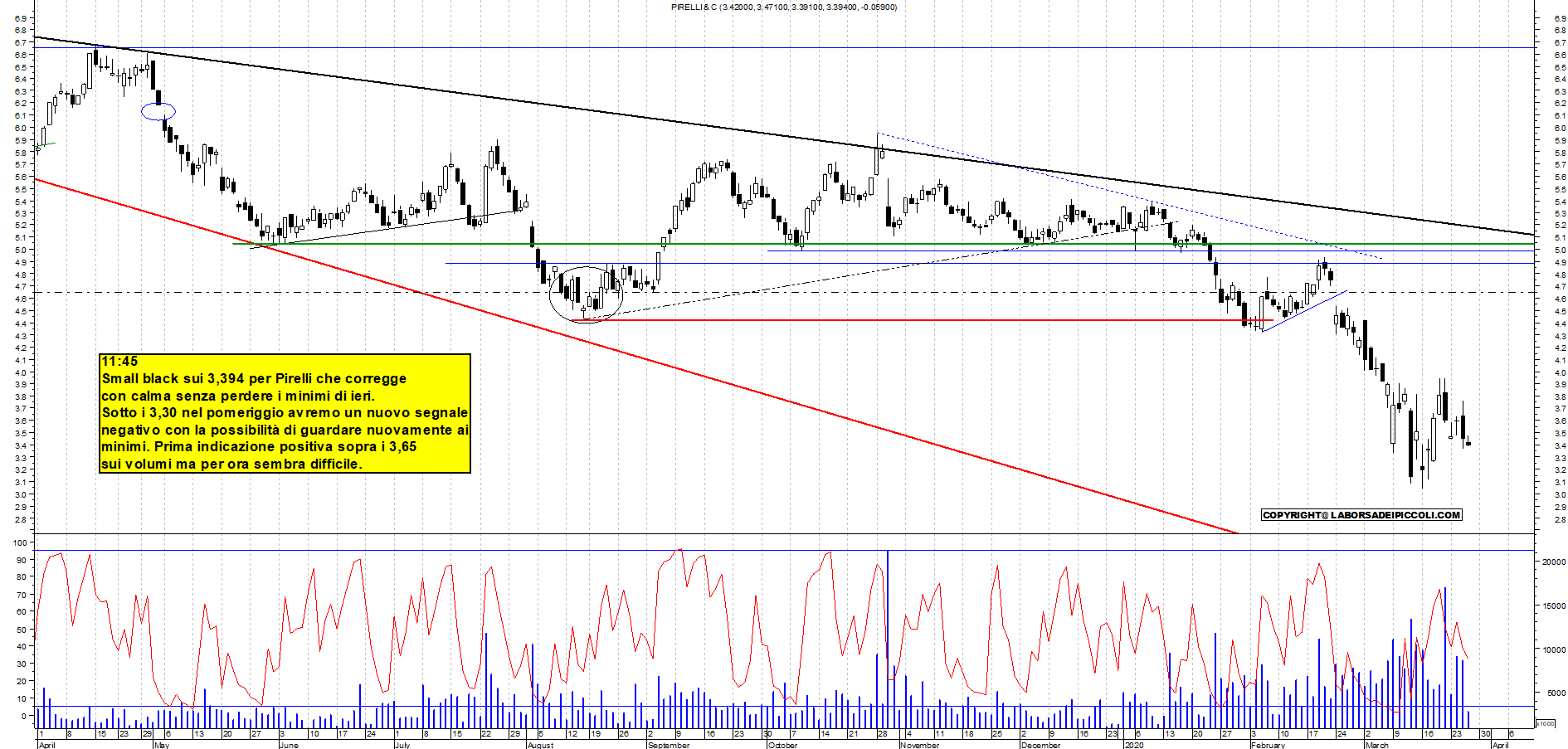Click the COPYRIGHT@LABORSADEIPICCOLI.COM label
This screenshot has width=1568, height=749.
point(1361,515)
